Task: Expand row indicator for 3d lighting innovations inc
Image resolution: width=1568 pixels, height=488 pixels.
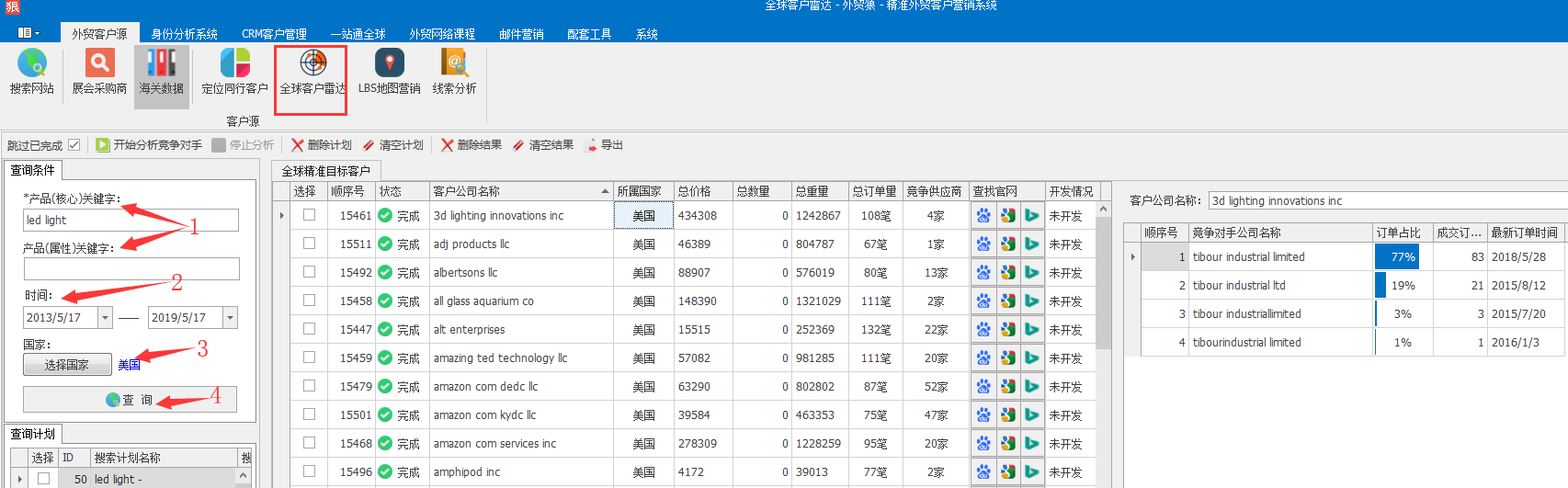Action: click(281, 216)
